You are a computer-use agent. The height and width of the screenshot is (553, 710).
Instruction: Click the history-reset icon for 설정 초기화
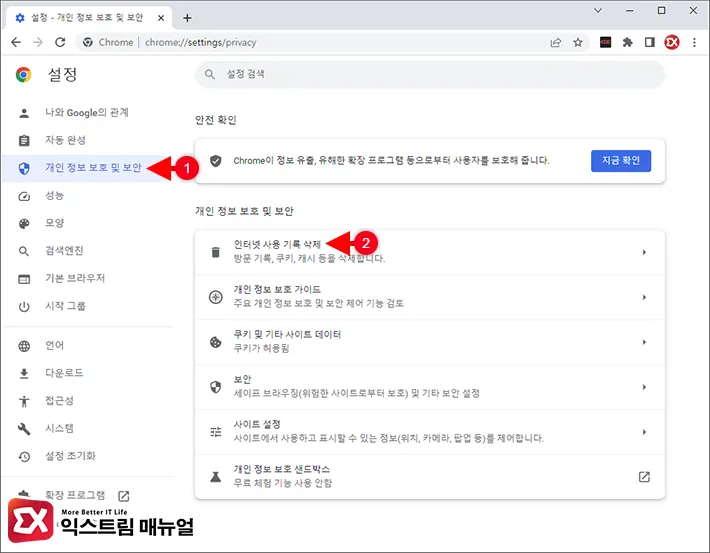coord(24,457)
